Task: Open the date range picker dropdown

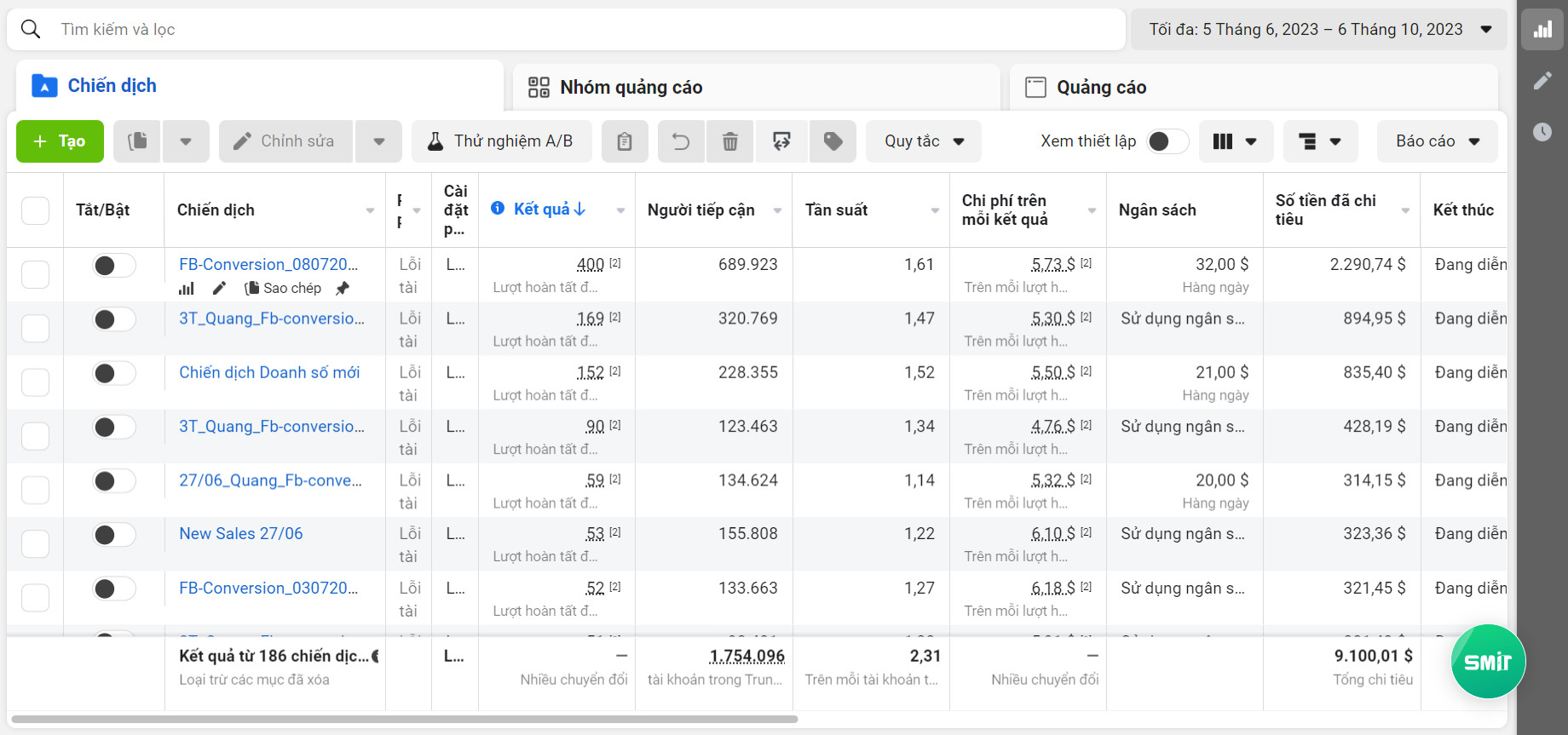Action: pyautogui.click(x=1319, y=30)
